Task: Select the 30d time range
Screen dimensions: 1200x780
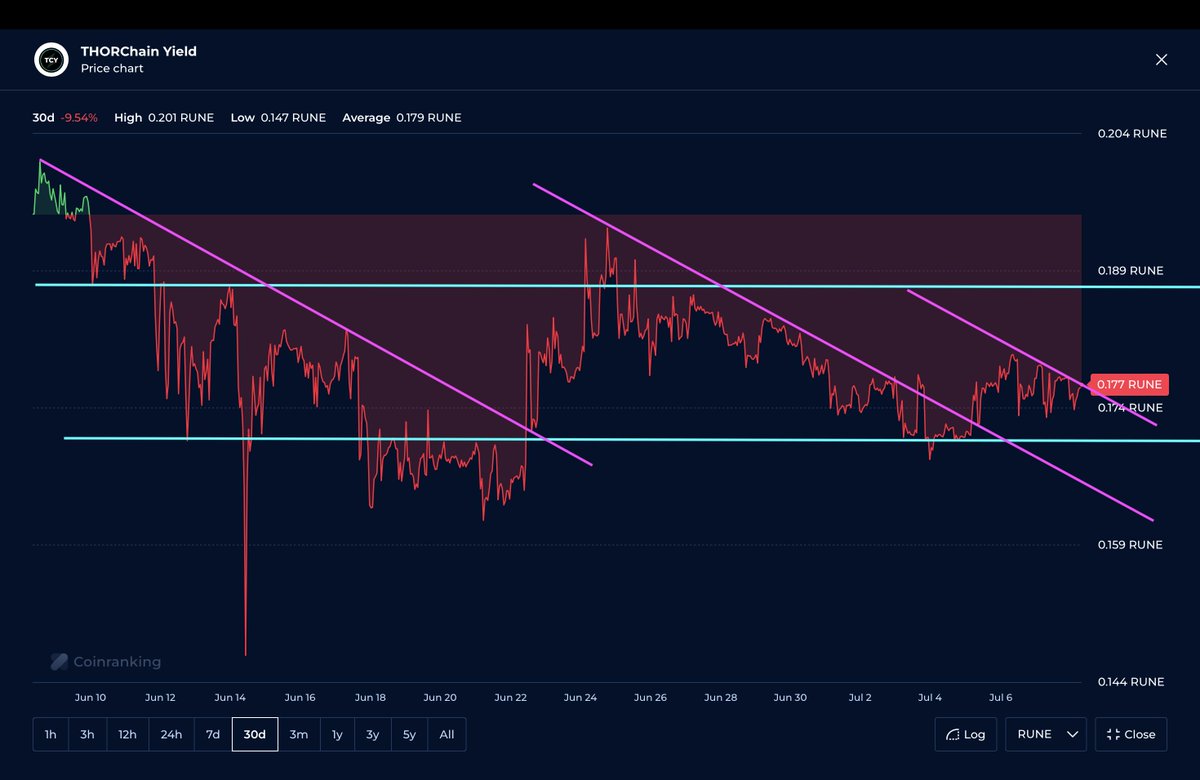Action: pyautogui.click(x=255, y=734)
